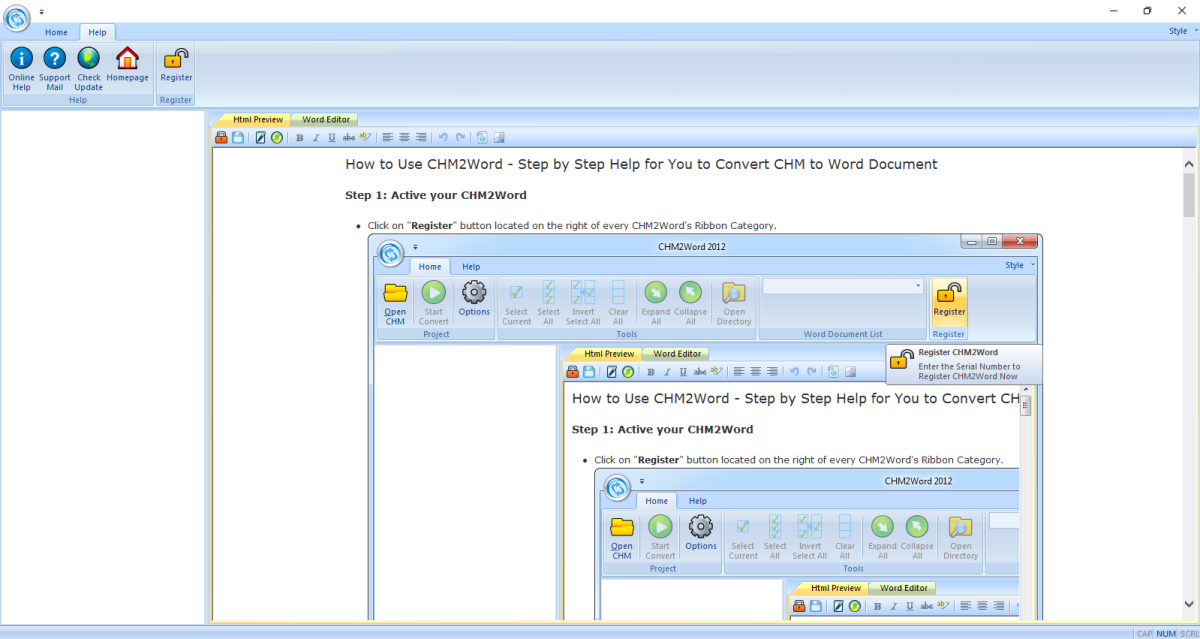
Task: Check for updates via globe icon
Action: 89,68
